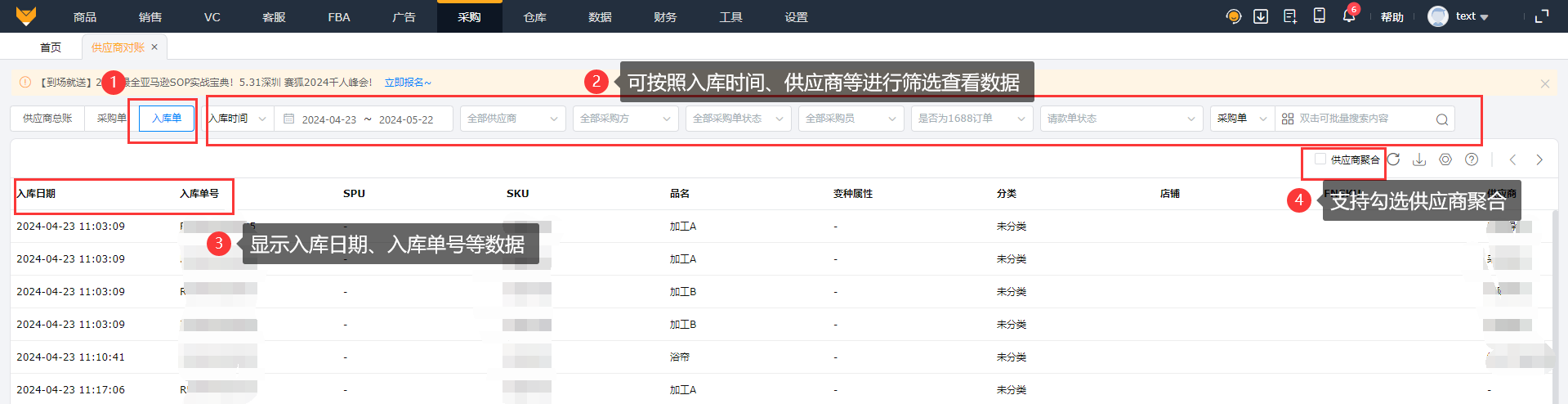This screenshot has height=404, width=1568.
Task: Click the 店铺 column header
Action: point(1170,194)
